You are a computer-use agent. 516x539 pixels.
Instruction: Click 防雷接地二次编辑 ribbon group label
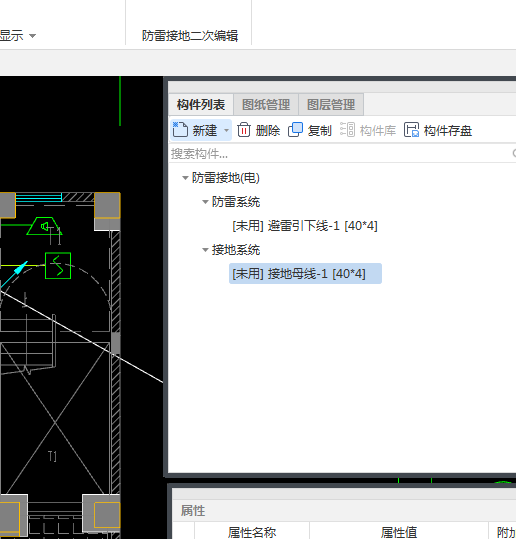190,35
